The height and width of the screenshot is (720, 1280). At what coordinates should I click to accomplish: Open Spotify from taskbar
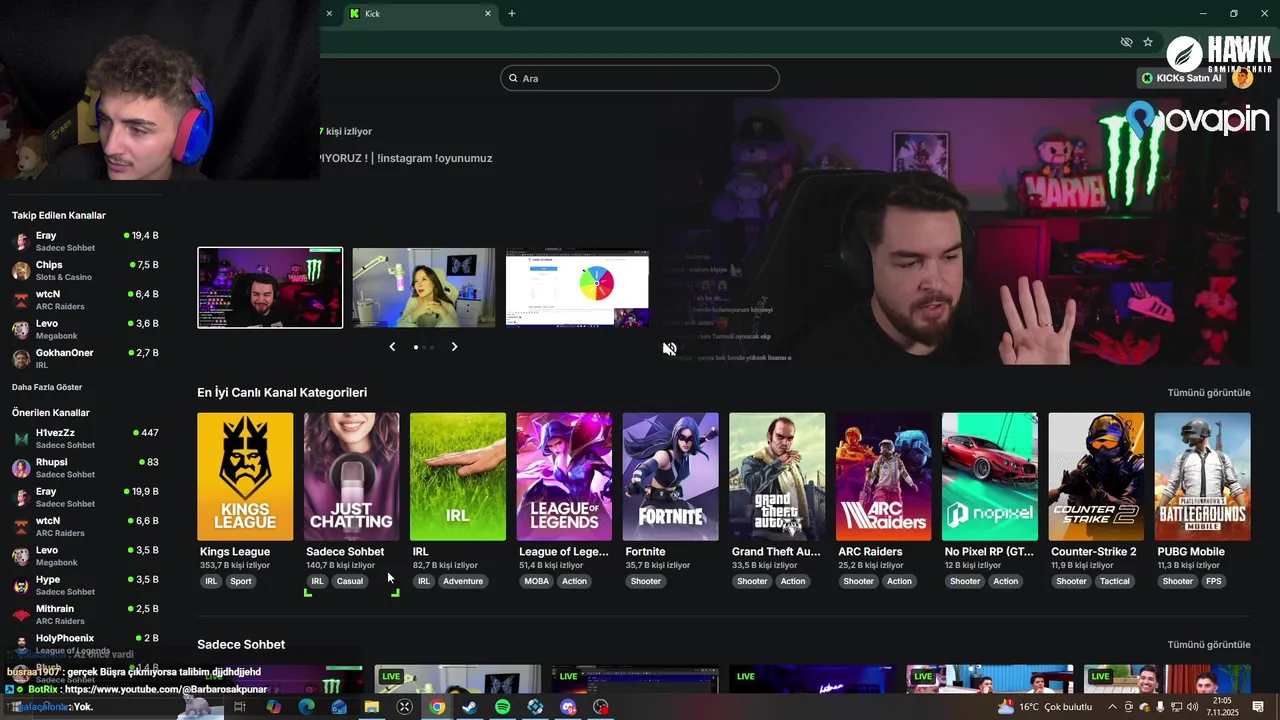click(502, 707)
